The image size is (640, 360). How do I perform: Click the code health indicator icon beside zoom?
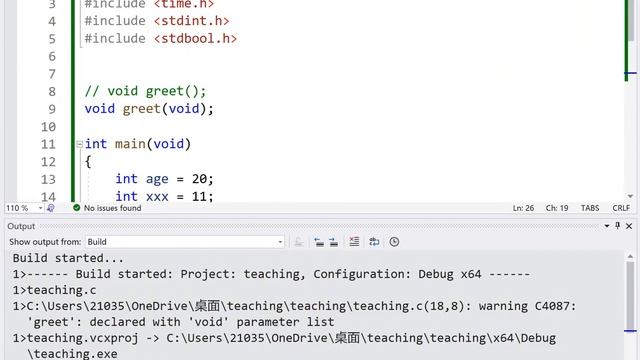coord(51,208)
